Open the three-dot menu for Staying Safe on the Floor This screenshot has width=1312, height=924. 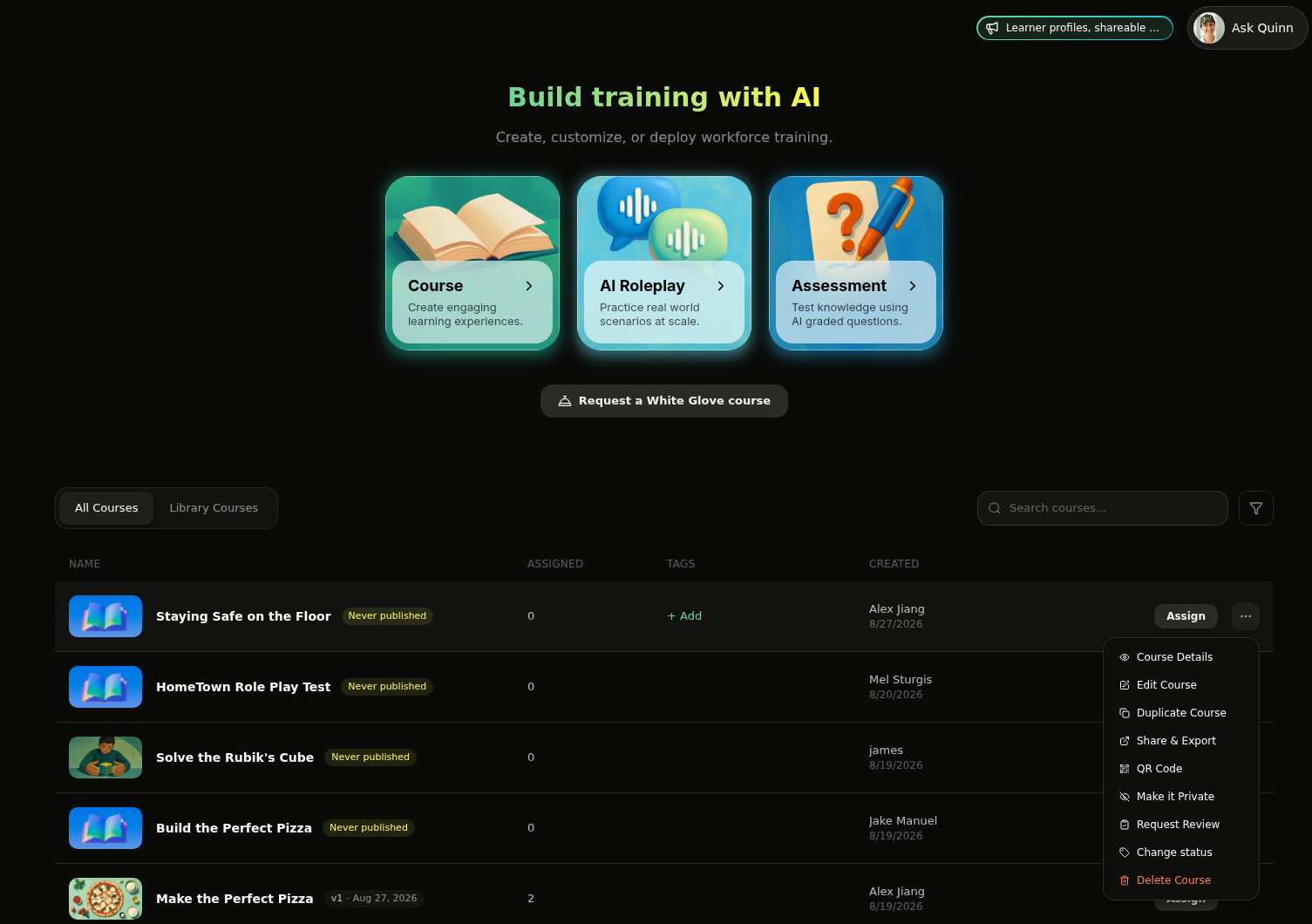(1246, 616)
